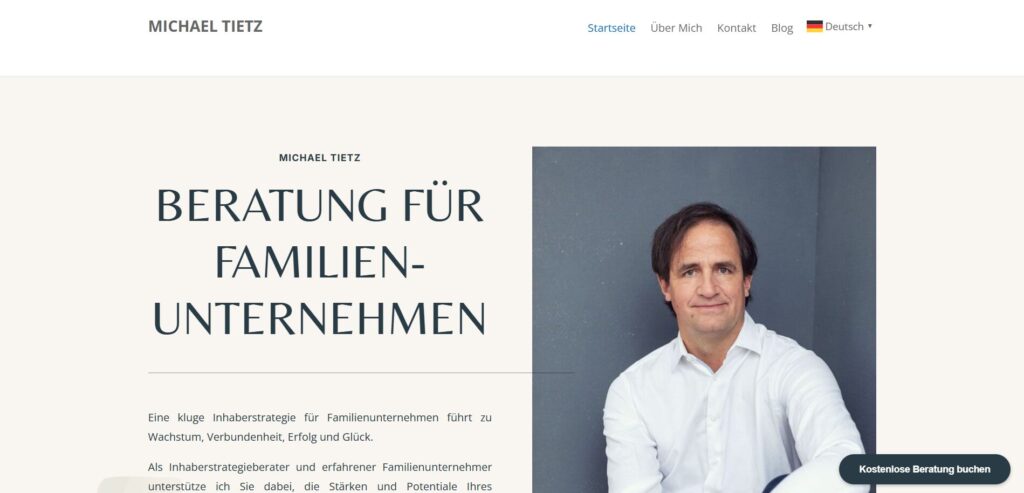This screenshot has height=493, width=1024.
Task: Click the German flag icon
Action: click(814, 26)
